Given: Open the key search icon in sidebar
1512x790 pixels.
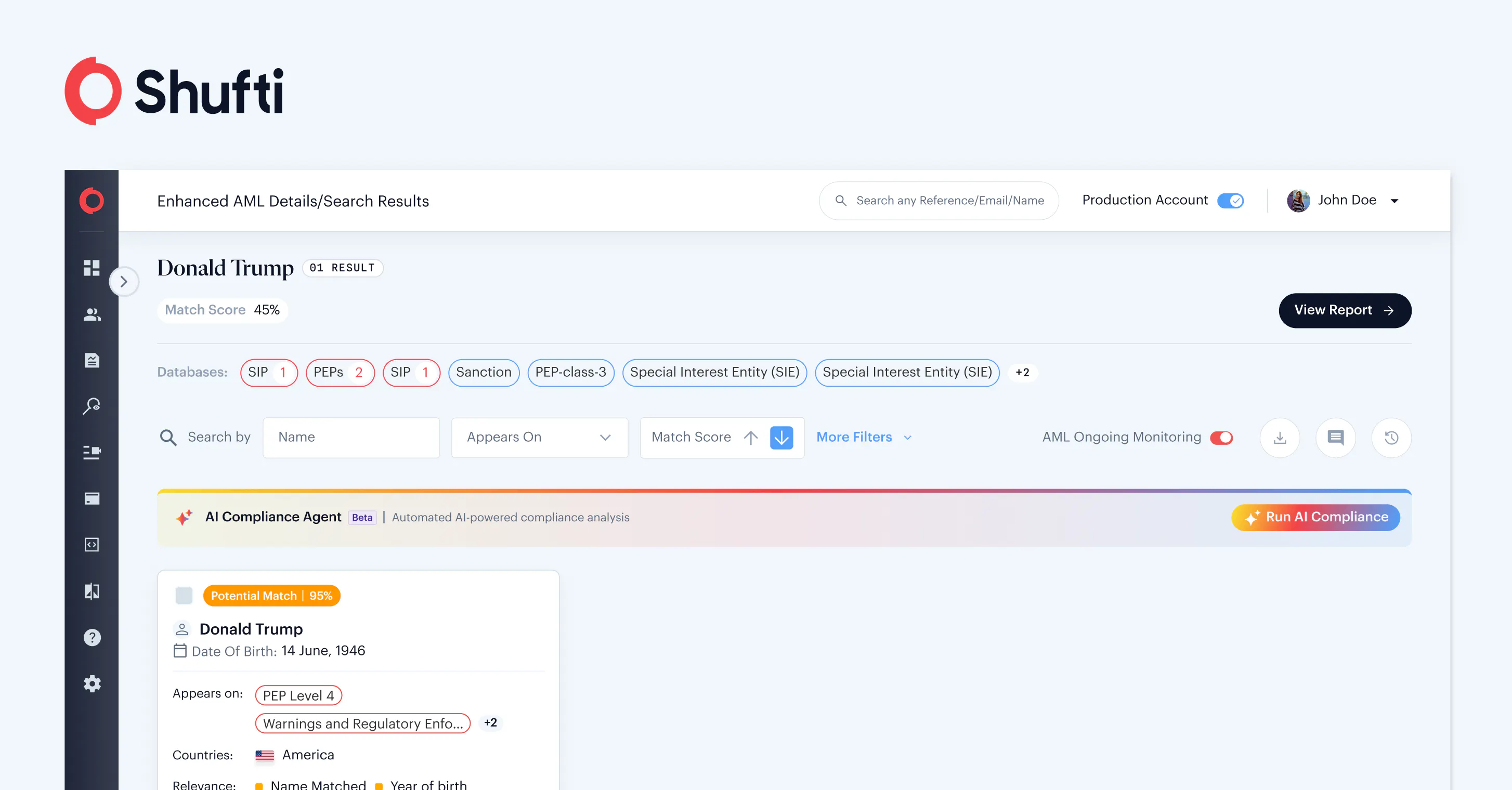Looking at the screenshot, I should (92, 406).
